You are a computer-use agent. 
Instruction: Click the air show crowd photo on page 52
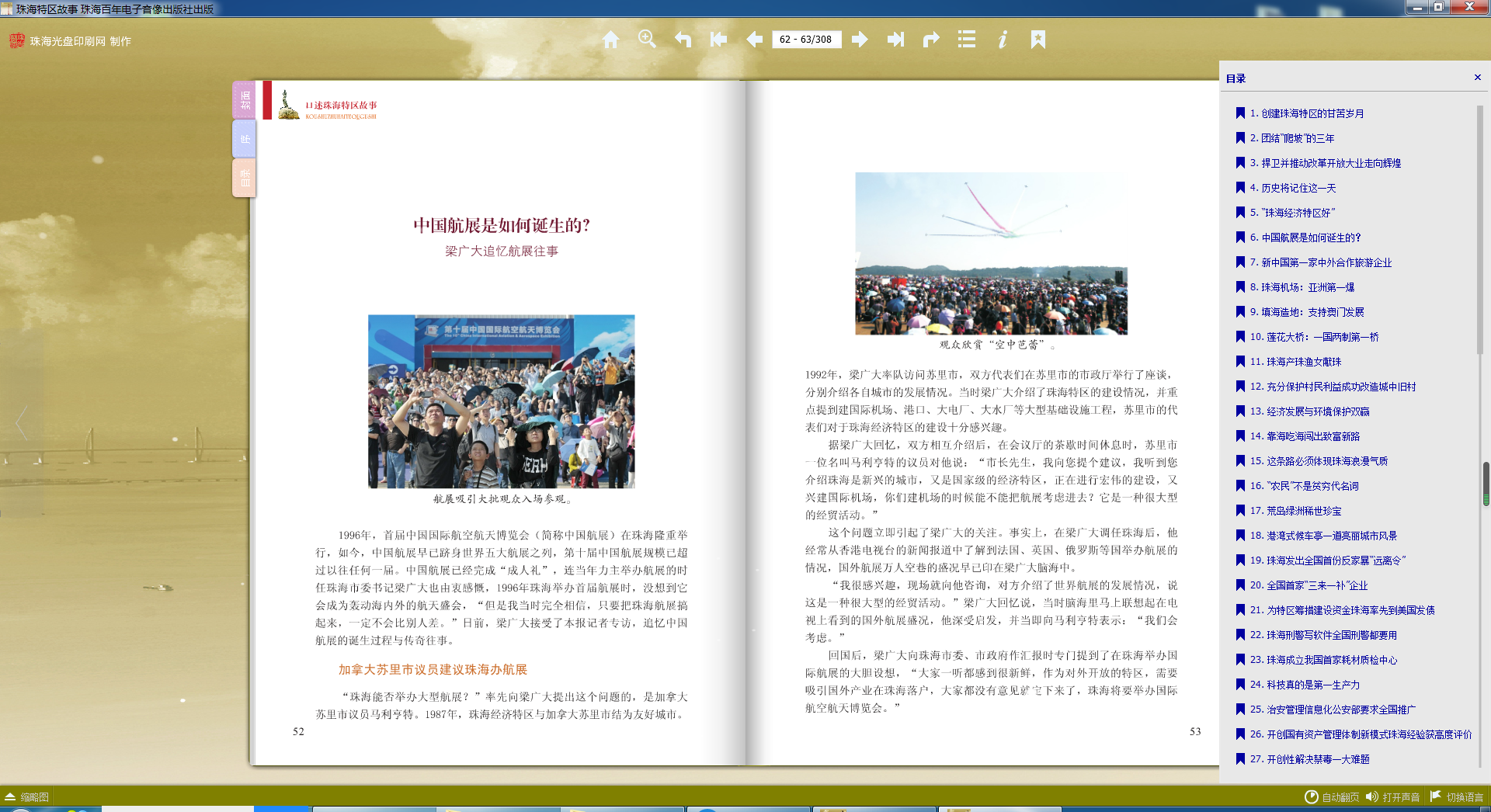coord(501,401)
